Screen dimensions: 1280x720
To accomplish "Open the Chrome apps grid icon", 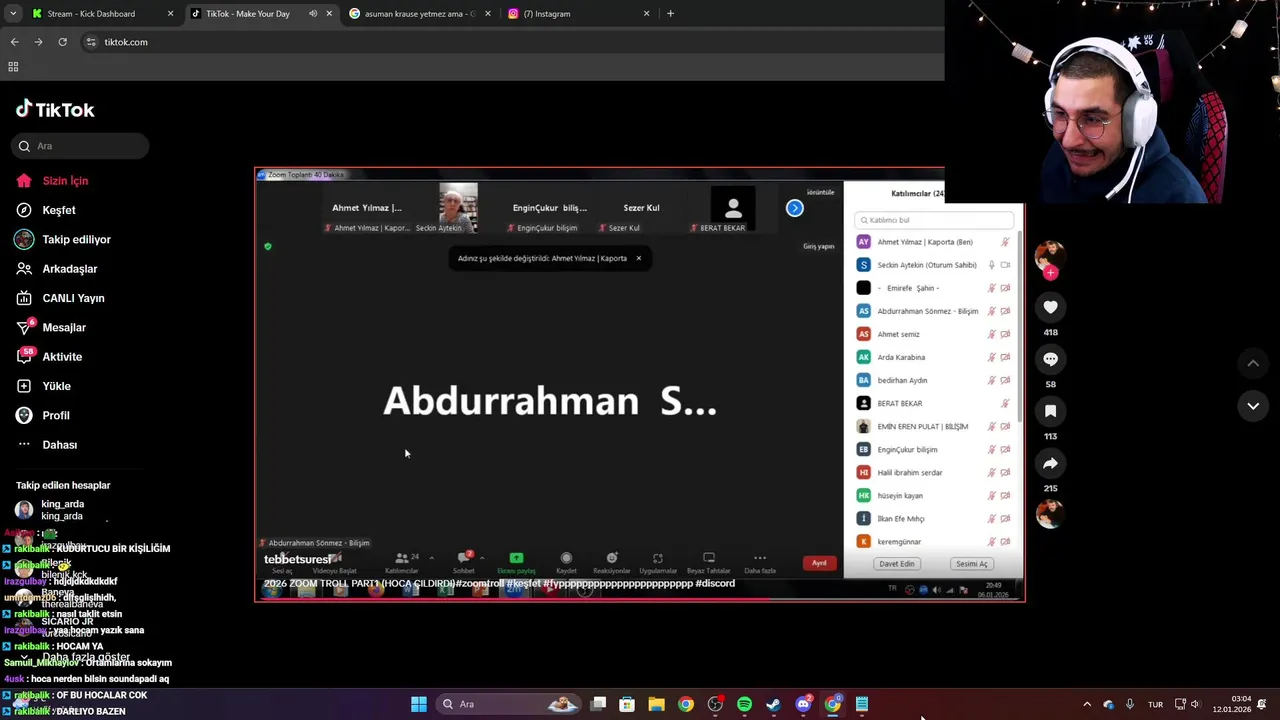I will (x=13, y=67).
